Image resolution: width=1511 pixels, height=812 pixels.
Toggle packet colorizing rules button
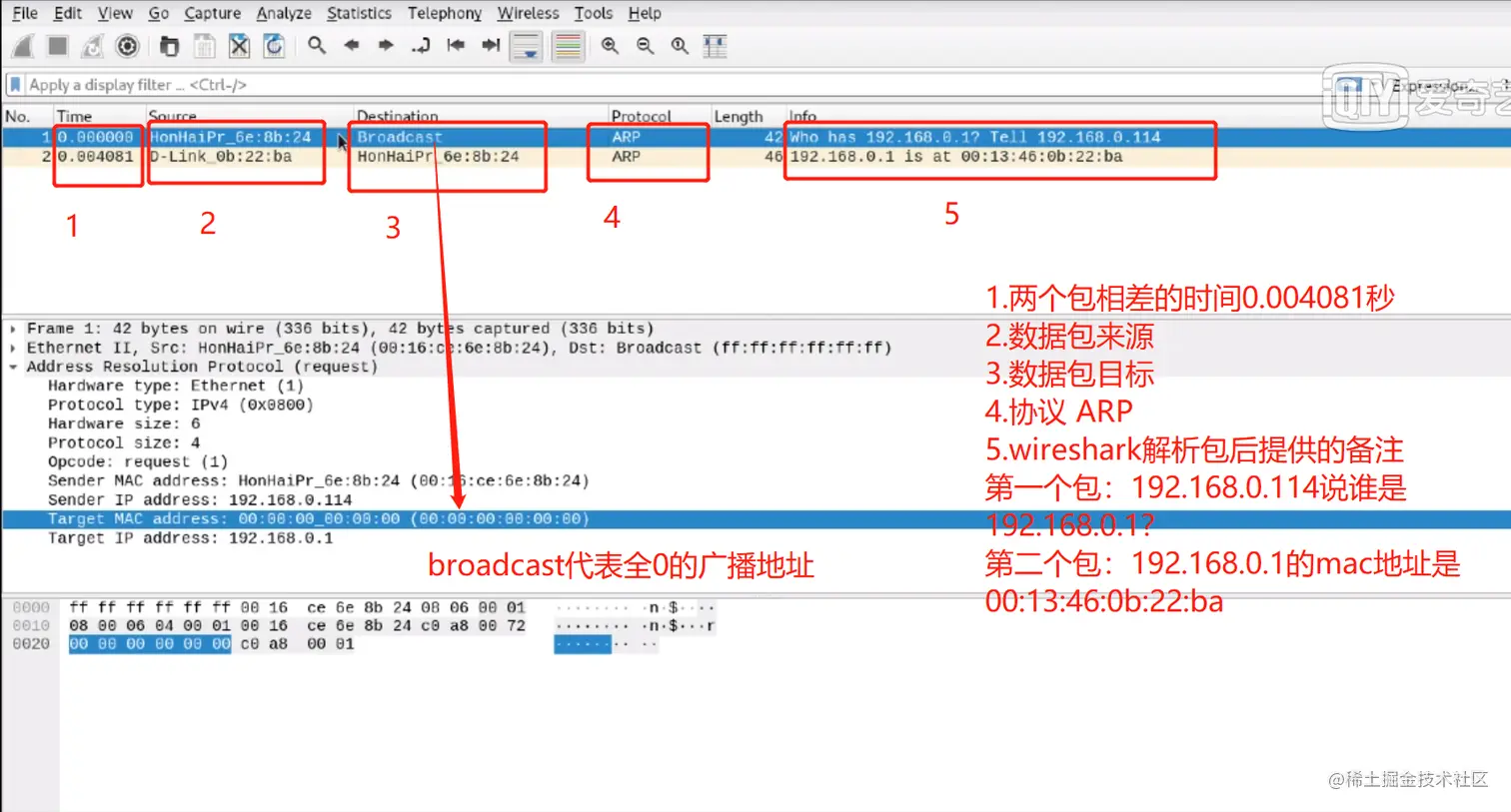click(568, 46)
